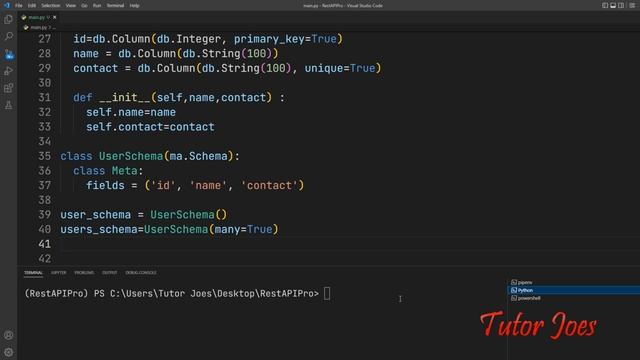Open the Extensions view
640x360 pixels.
coord(8,88)
